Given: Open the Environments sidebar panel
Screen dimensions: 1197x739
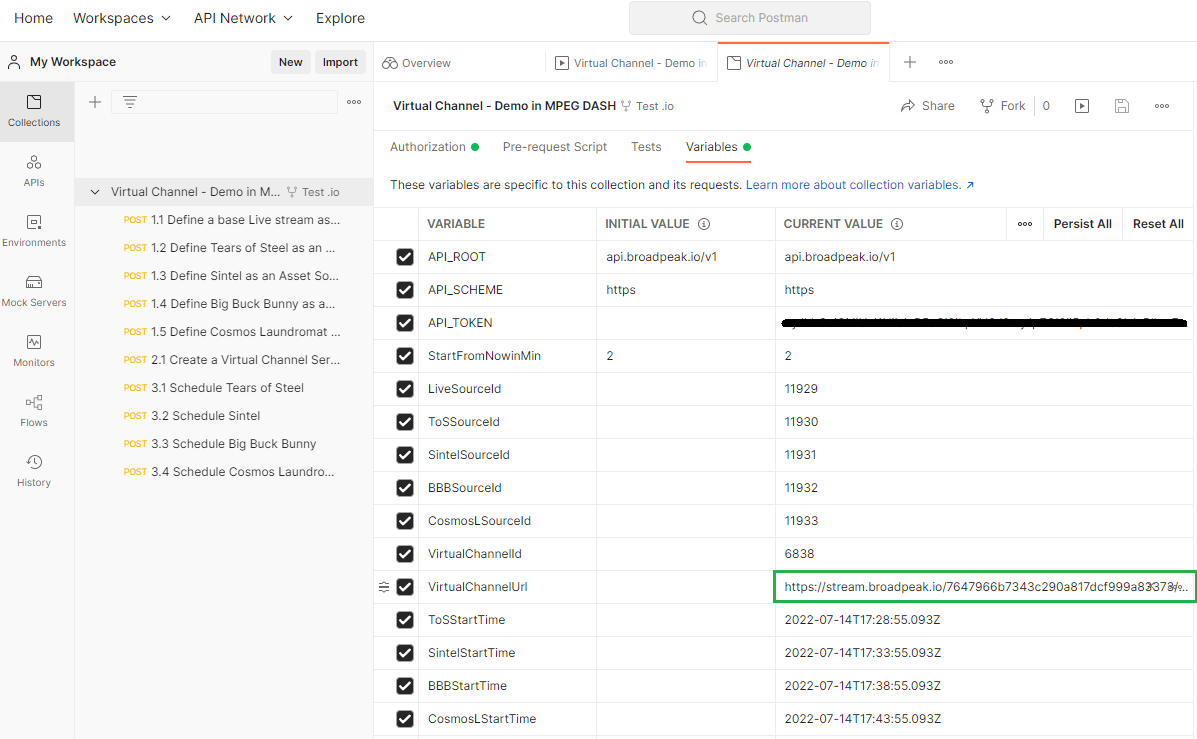Looking at the screenshot, I should [x=34, y=231].
